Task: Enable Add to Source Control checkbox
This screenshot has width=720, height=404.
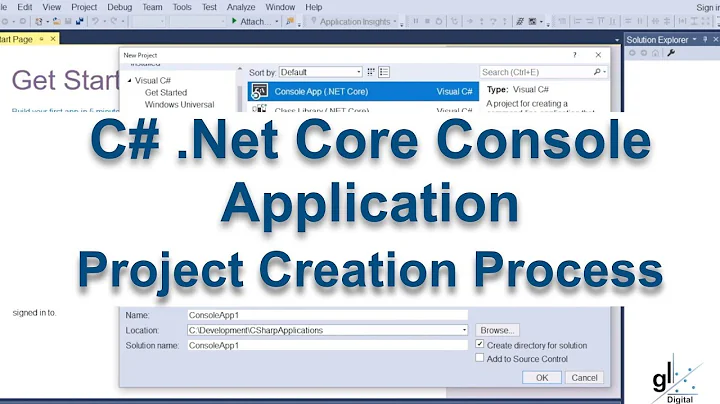Action: tap(479, 358)
